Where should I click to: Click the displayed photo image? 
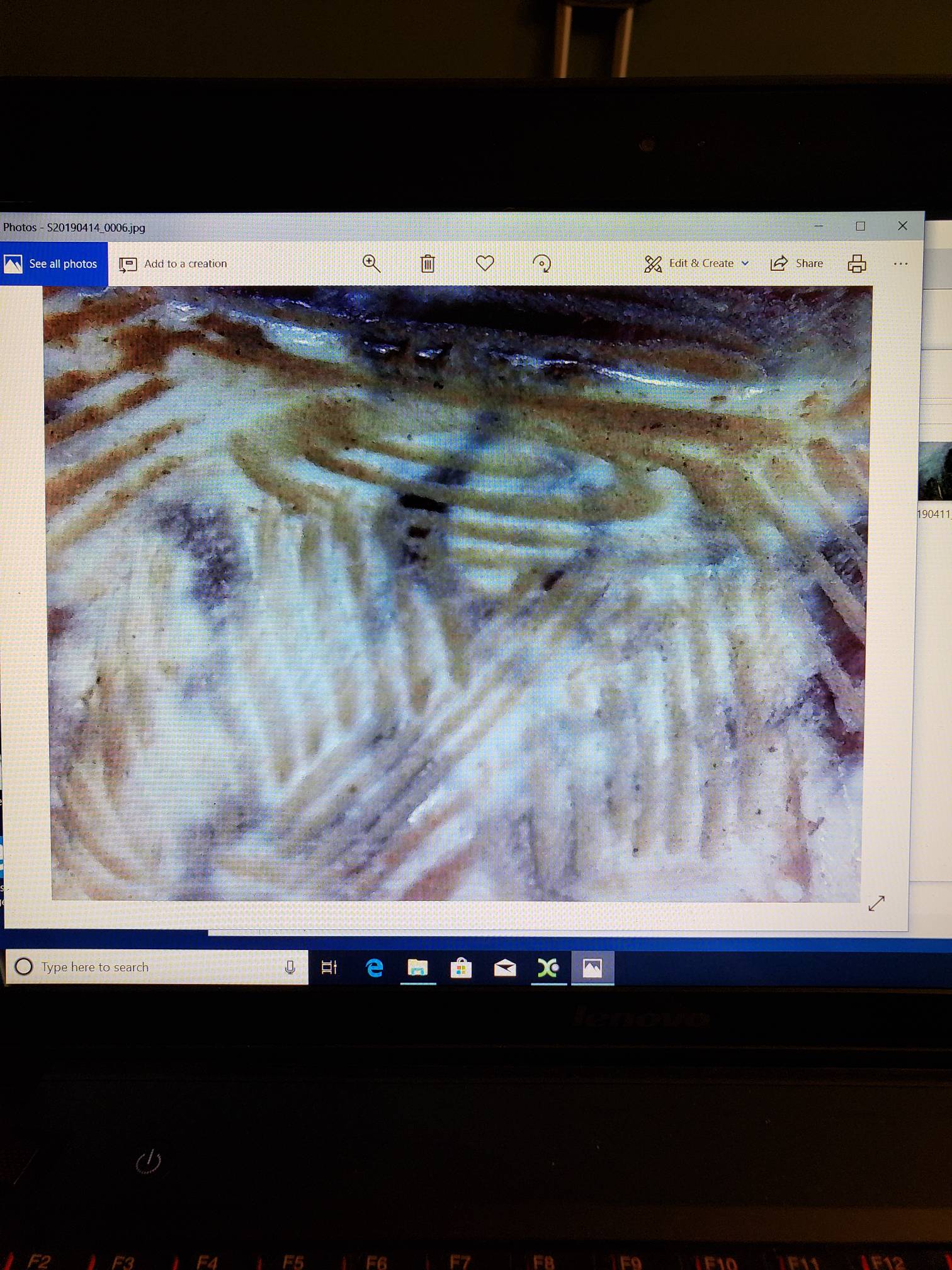[457, 592]
